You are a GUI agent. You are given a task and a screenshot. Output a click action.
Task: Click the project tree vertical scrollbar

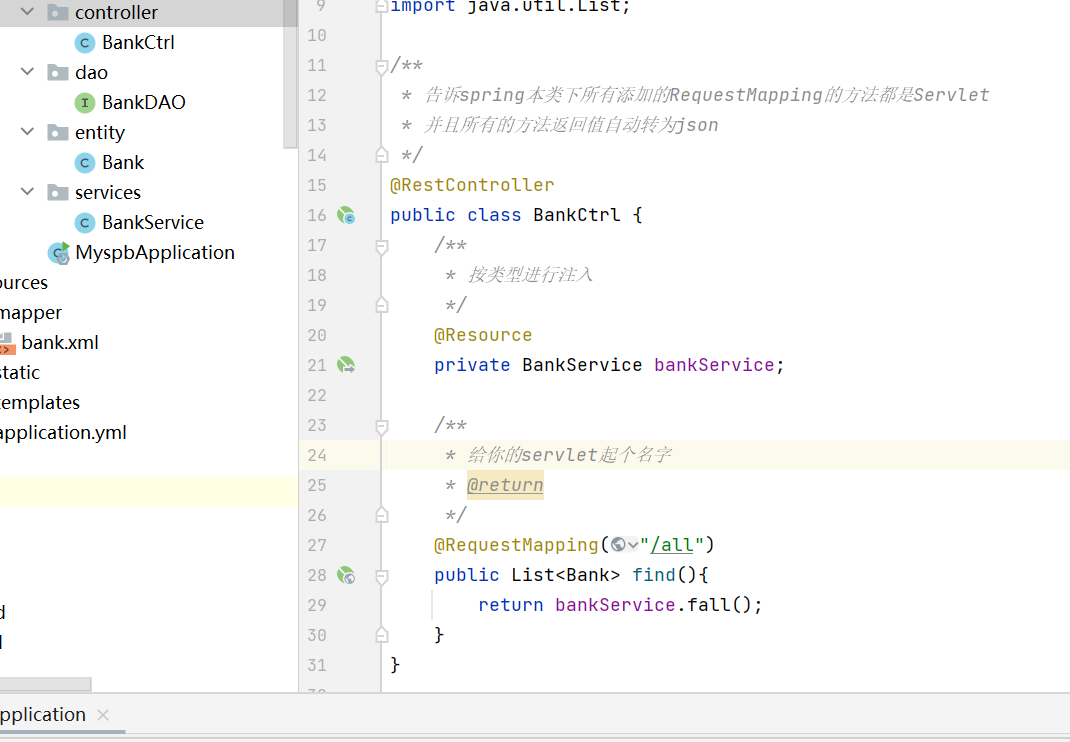coord(290,74)
